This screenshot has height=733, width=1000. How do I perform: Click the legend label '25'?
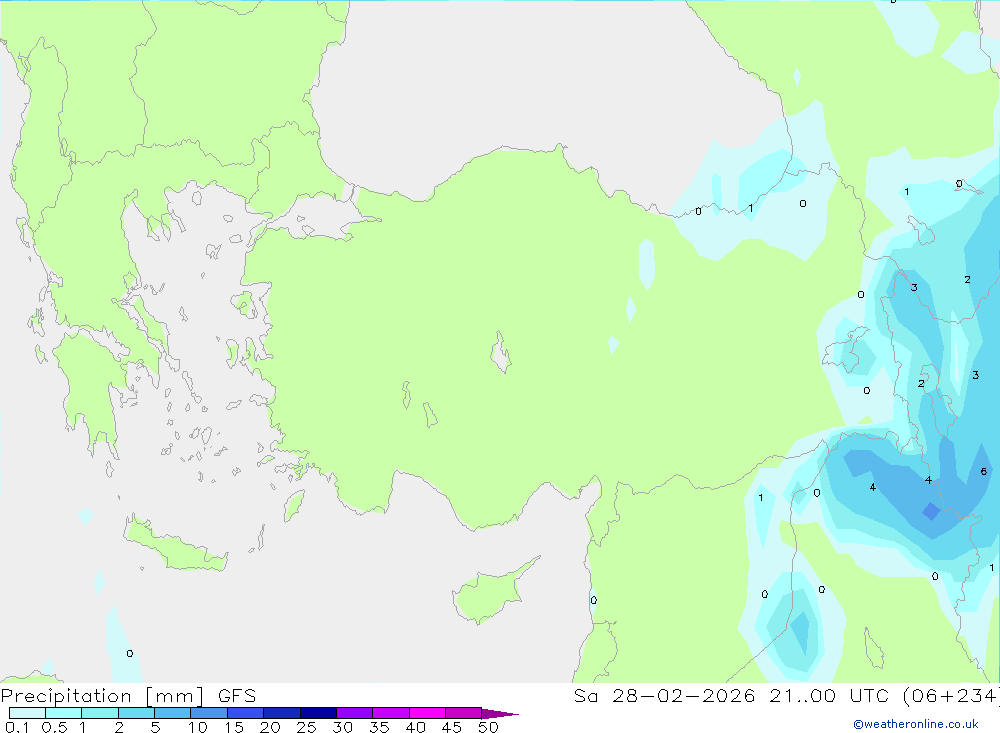pyautogui.click(x=307, y=727)
